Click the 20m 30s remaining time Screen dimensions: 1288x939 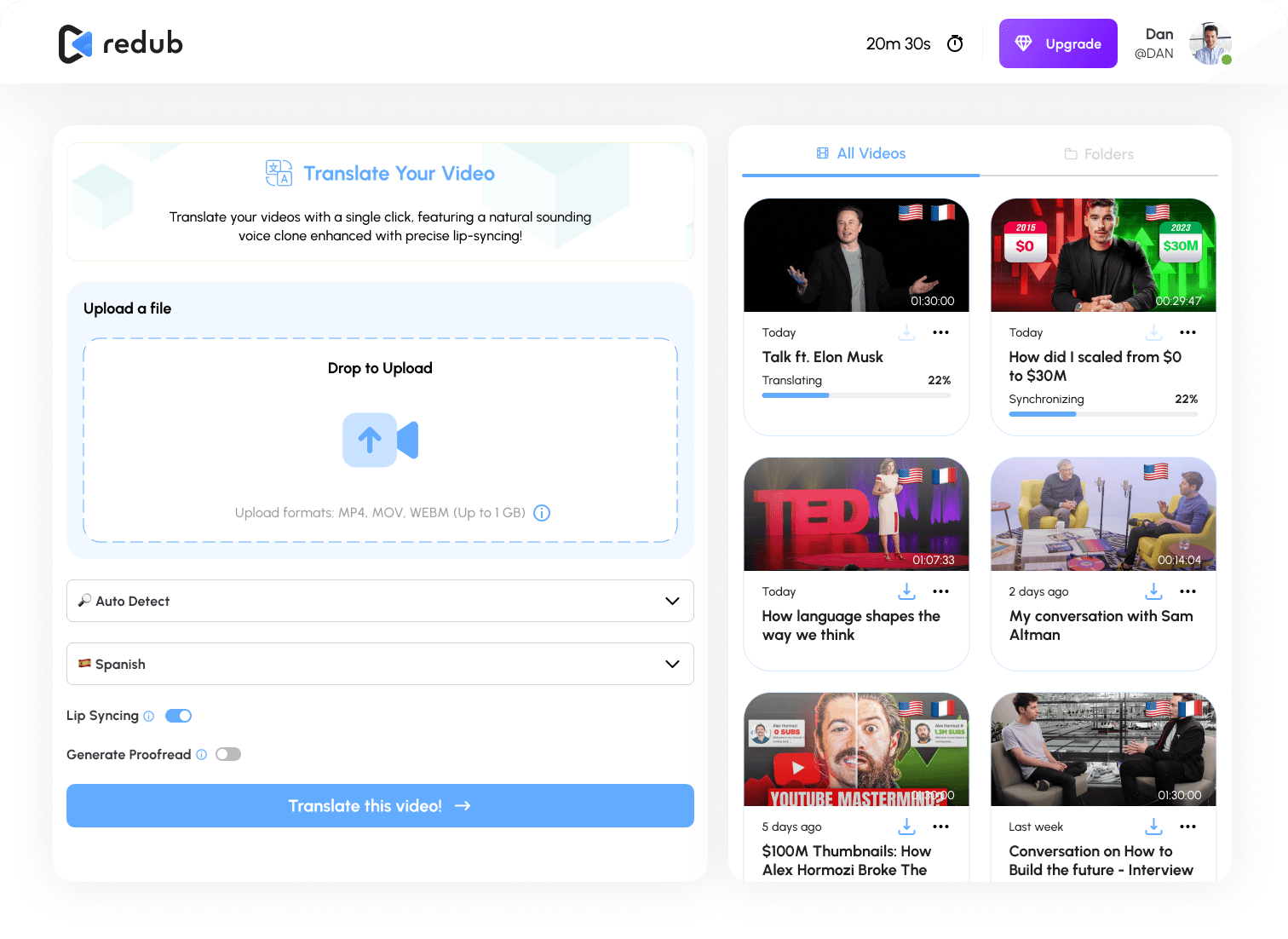(x=898, y=43)
